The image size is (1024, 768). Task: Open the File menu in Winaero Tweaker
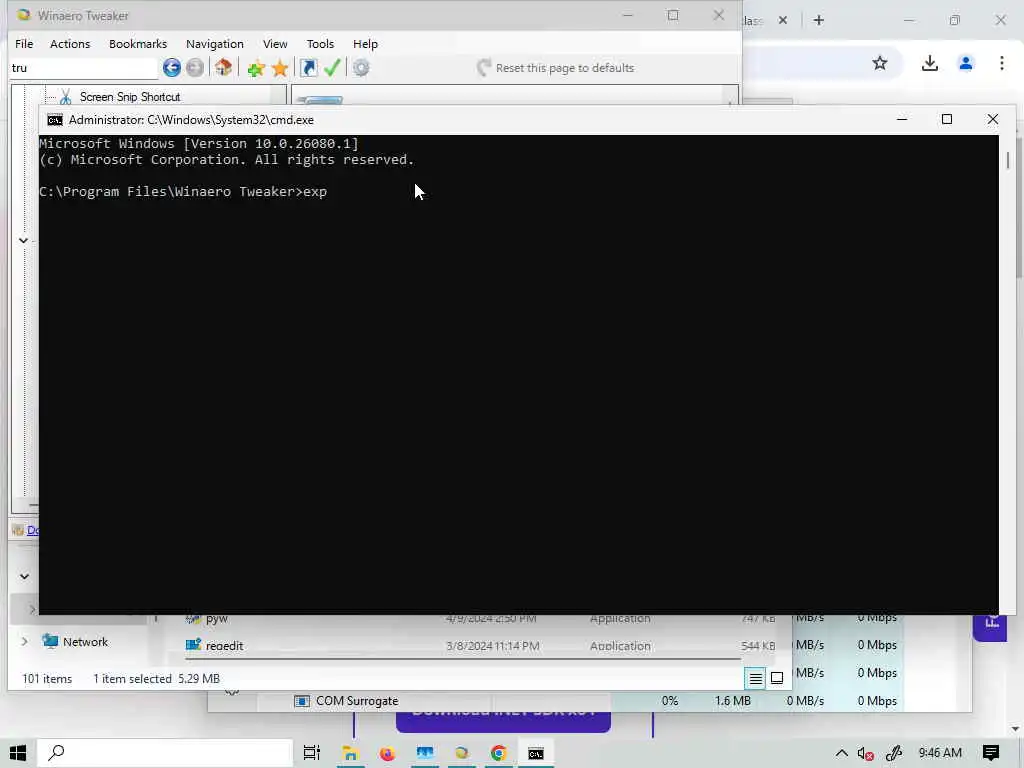coord(24,44)
